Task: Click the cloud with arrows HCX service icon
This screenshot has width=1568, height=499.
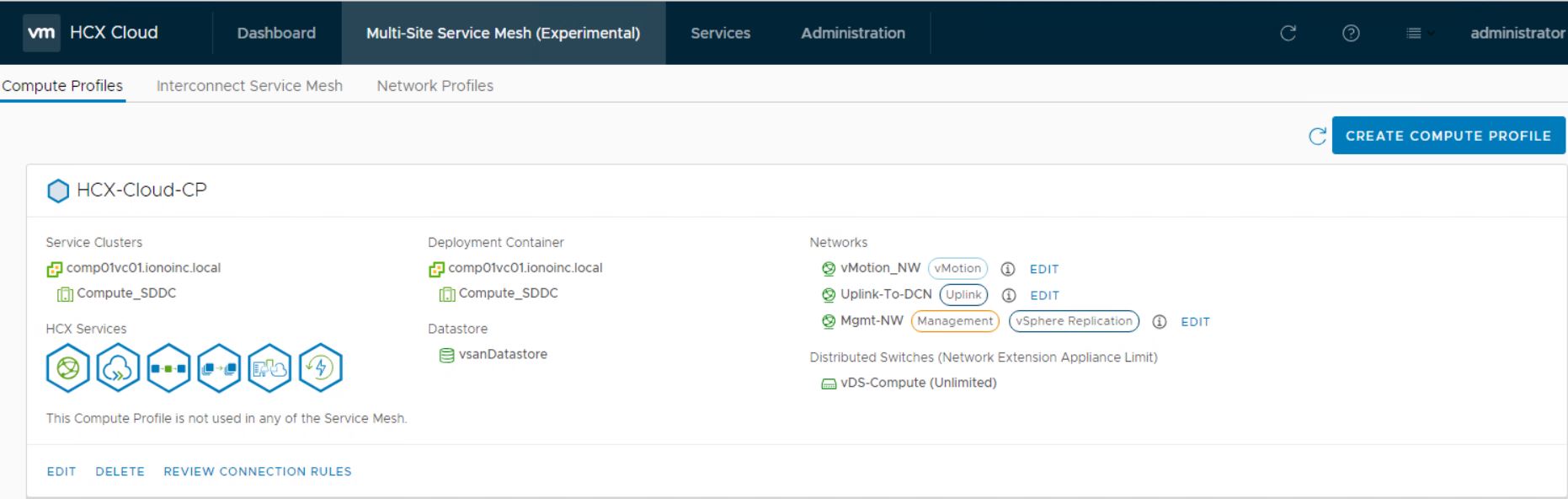Action: 119,368
